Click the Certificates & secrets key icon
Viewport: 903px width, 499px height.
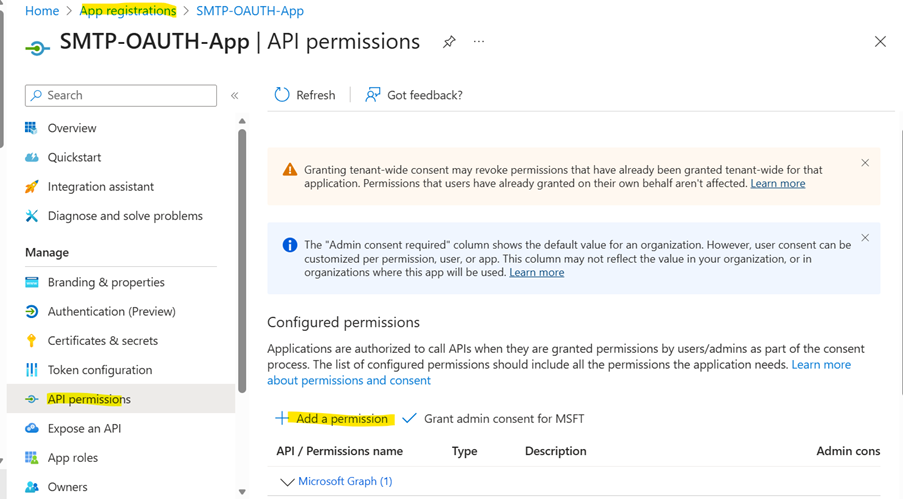coord(32,341)
